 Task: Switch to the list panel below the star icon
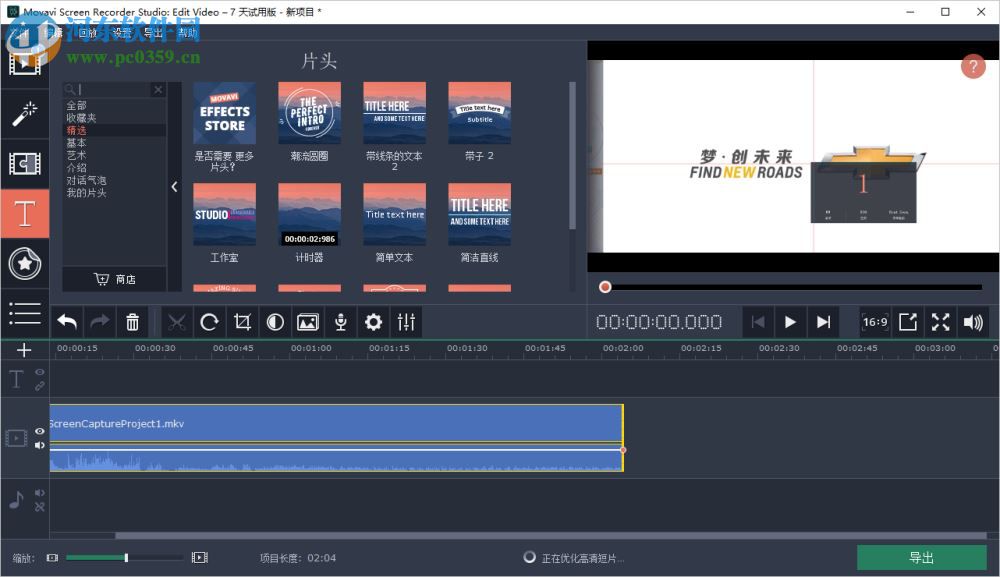(x=25, y=313)
